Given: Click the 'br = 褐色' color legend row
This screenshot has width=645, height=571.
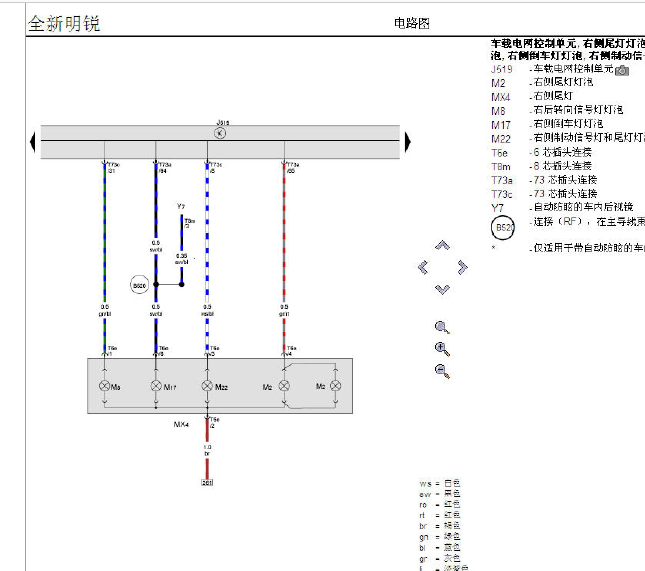Looking at the screenshot, I should [x=440, y=526].
